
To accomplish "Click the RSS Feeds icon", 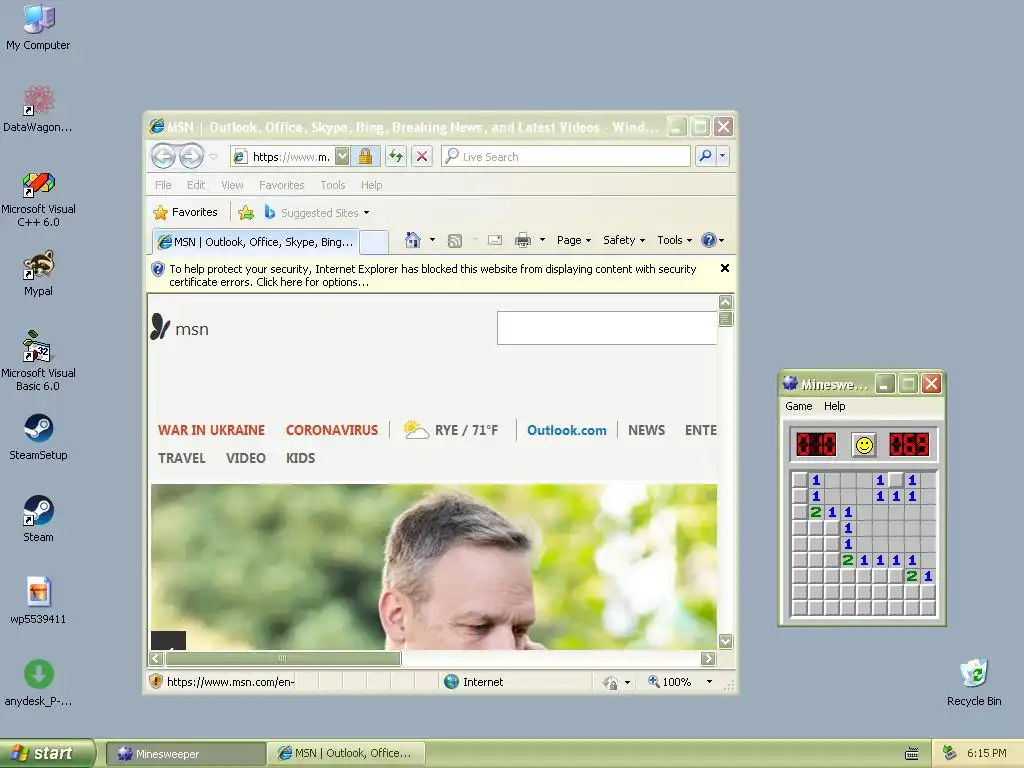I will click(455, 240).
